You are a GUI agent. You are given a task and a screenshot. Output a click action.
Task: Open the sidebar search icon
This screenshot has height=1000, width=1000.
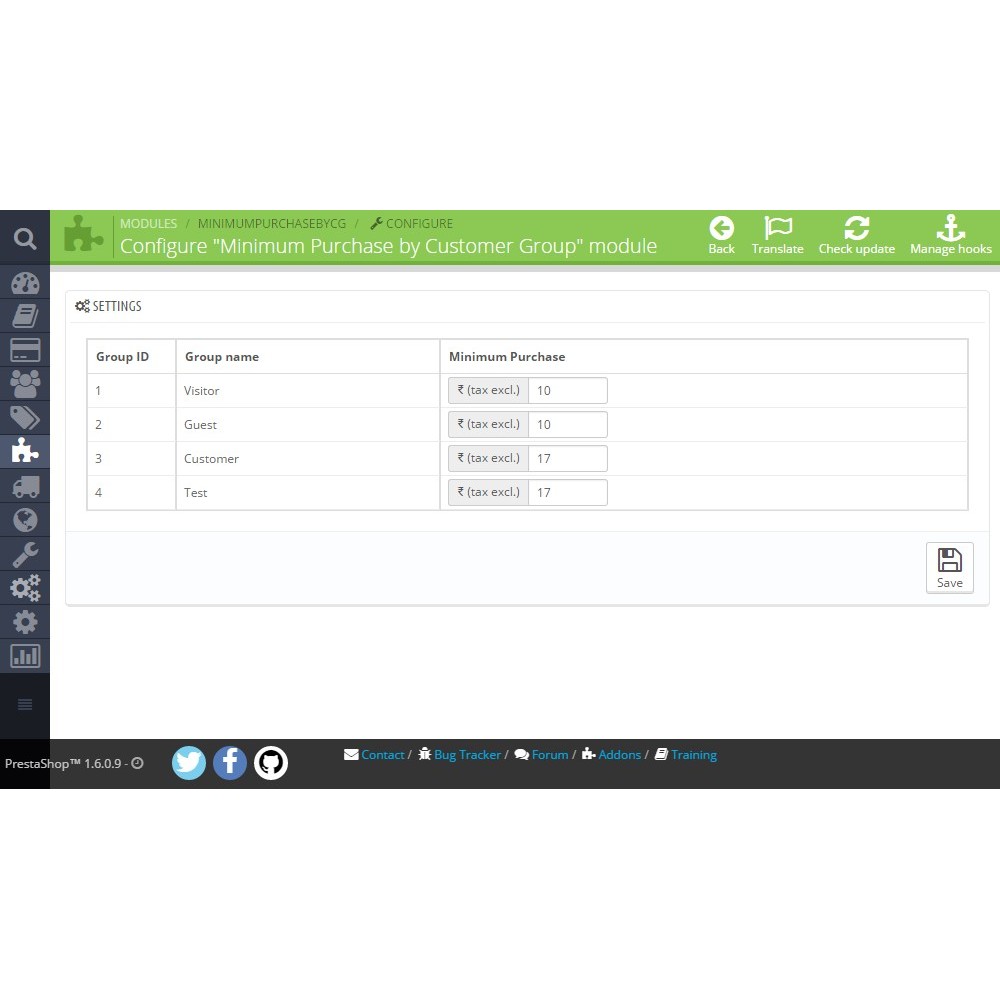click(x=25, y=239)
